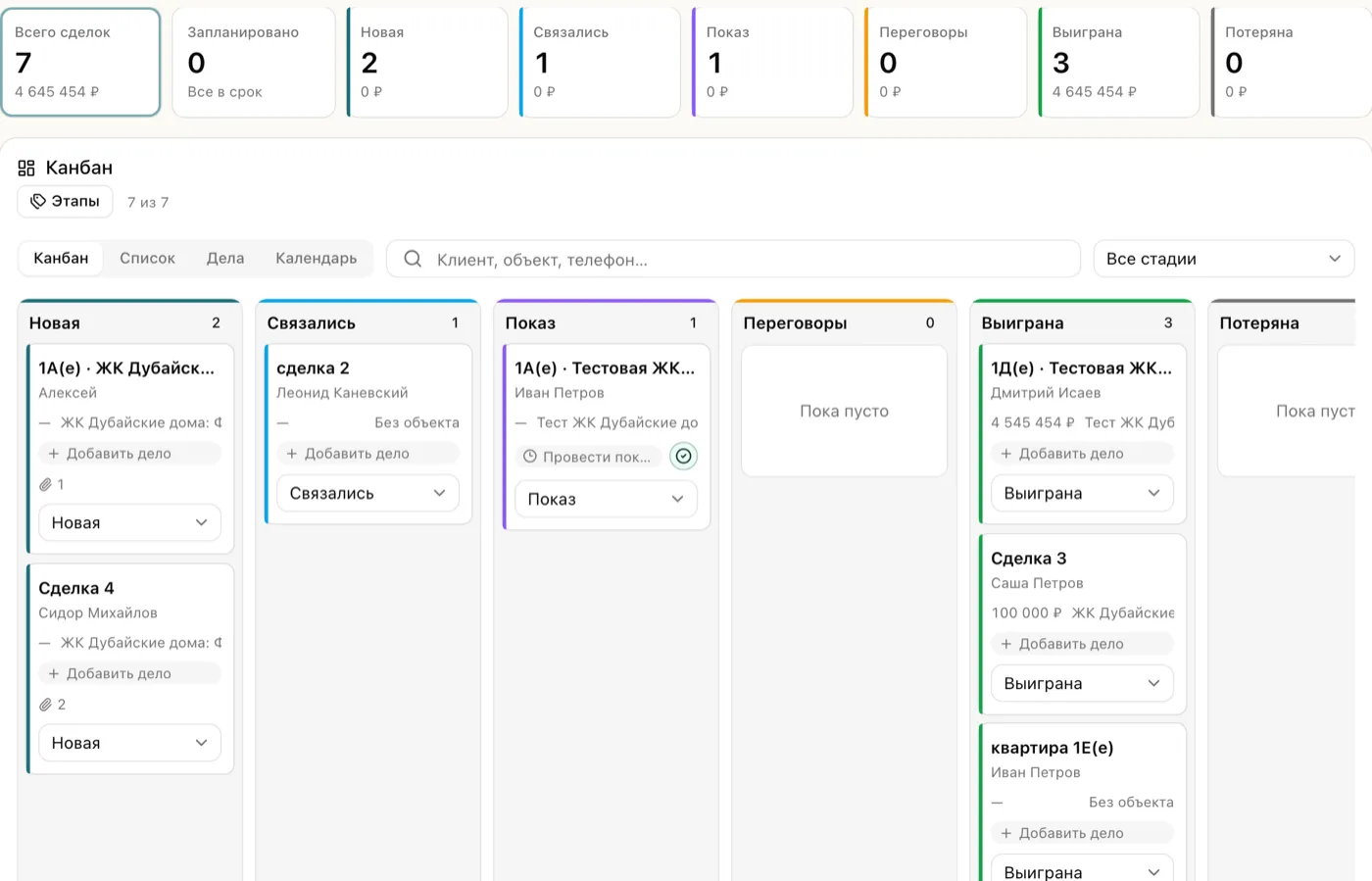Filter by the Переговоры summary card at top
1372x881 pixels.
(946, 62)
